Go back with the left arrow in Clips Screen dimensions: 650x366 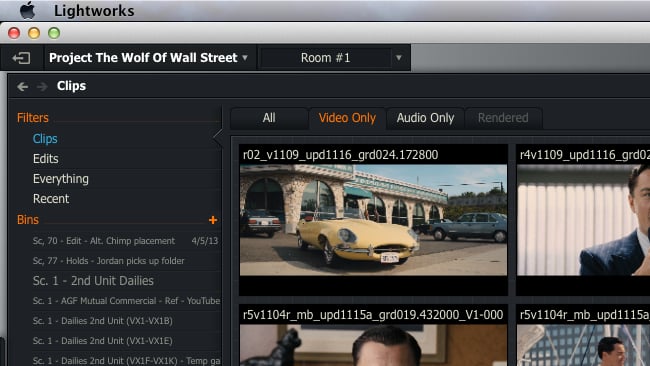[x=23, y=86]
